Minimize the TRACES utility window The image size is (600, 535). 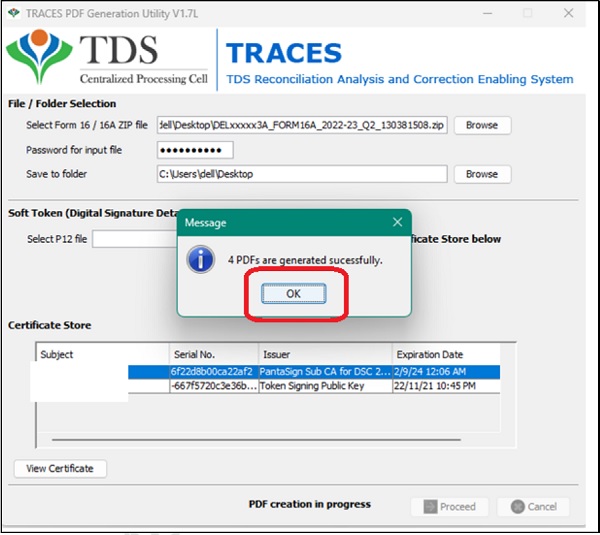488,13
